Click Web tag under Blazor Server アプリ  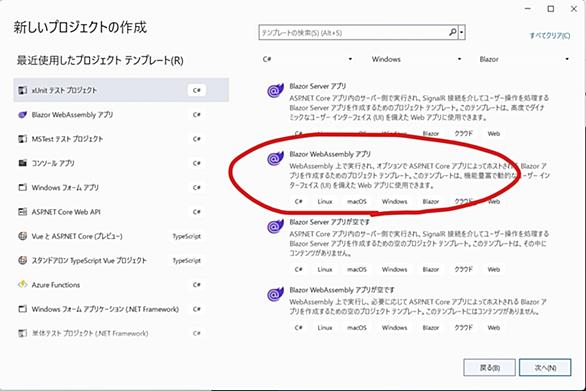[494, 133]
